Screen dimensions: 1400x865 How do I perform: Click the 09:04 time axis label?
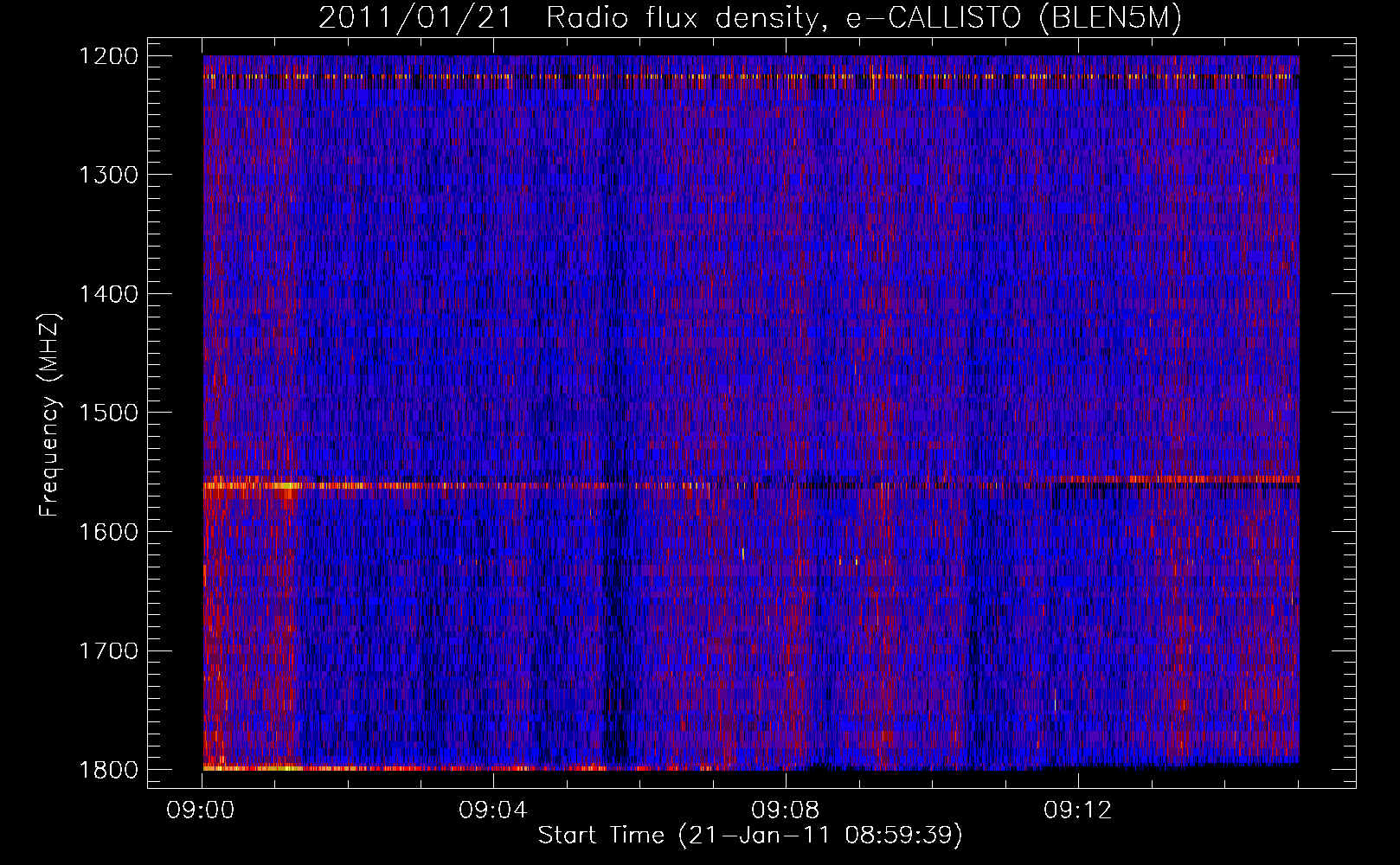(x=493, y=811)
